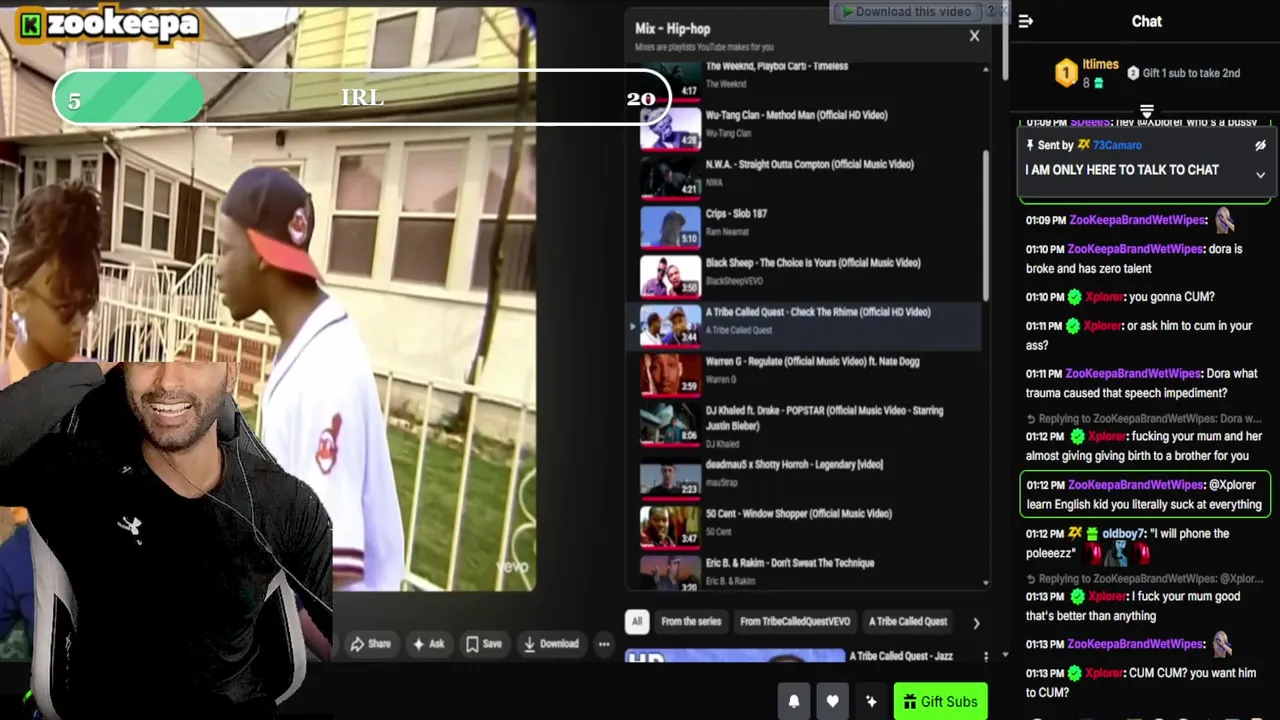
Task: Select 'From the series' chip
Action: click(691, 621)
